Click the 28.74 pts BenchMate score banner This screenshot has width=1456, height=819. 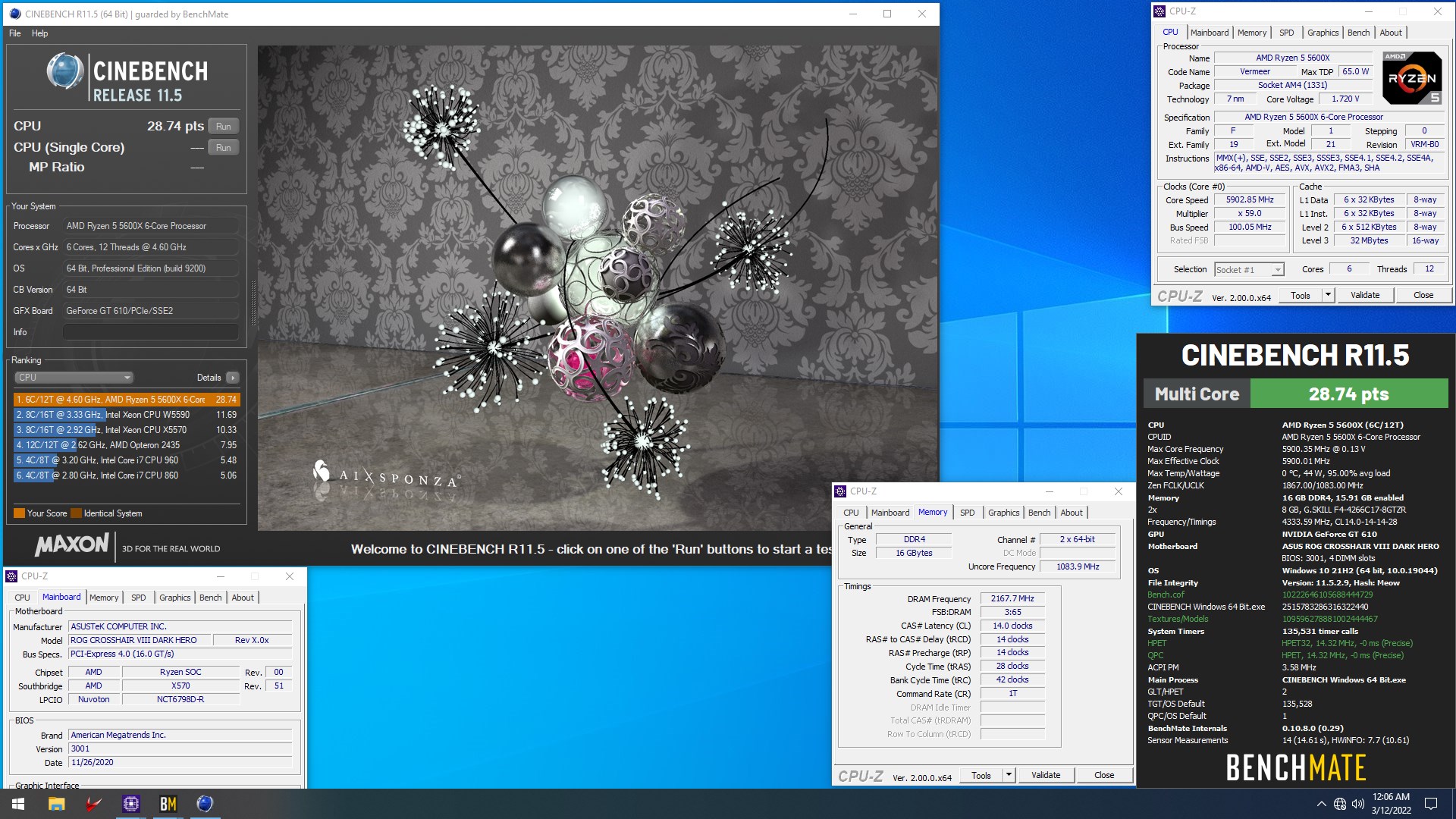tap(1348, 394)
